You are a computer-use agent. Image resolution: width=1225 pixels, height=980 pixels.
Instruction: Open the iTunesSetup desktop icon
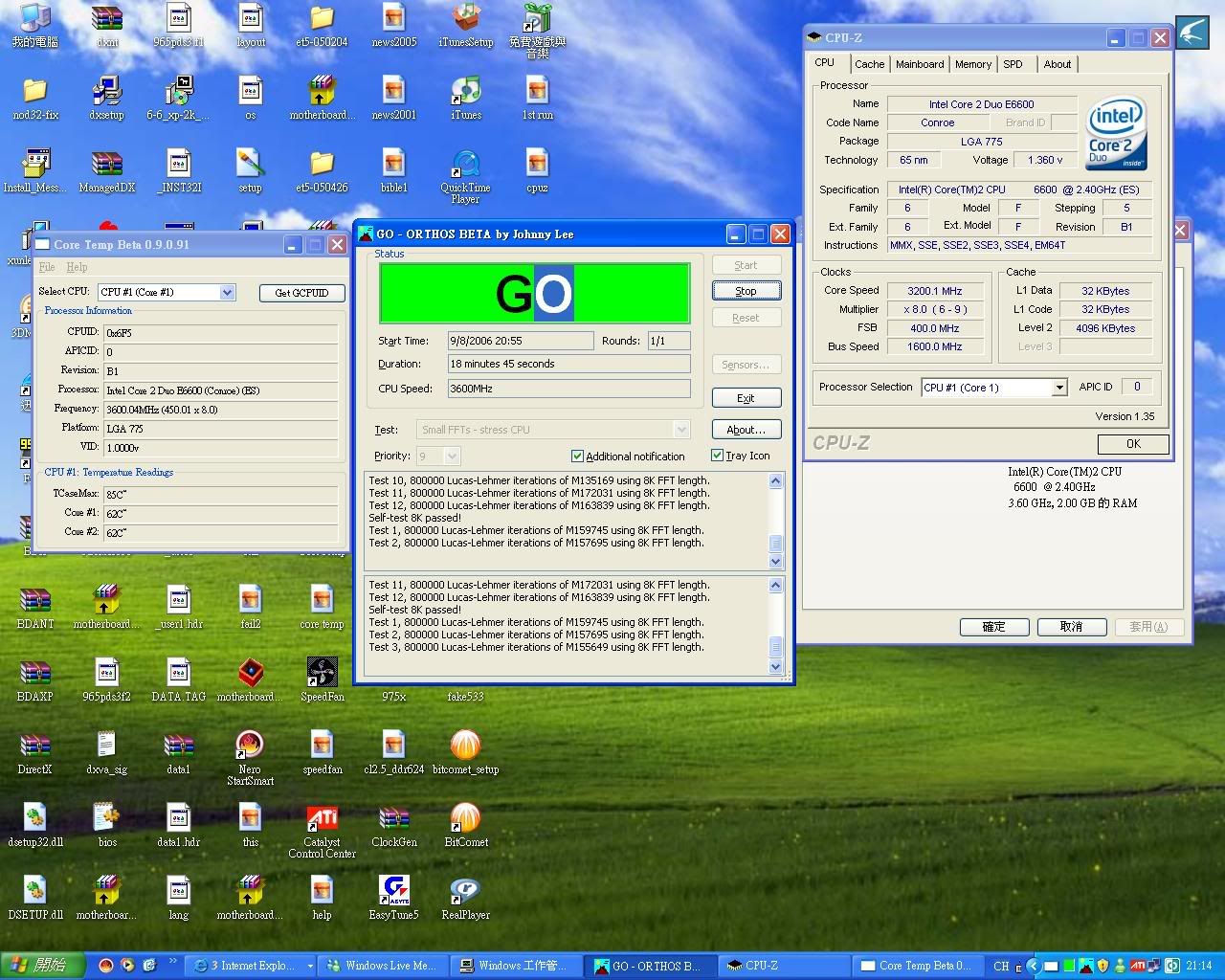(x=466, y=26)
